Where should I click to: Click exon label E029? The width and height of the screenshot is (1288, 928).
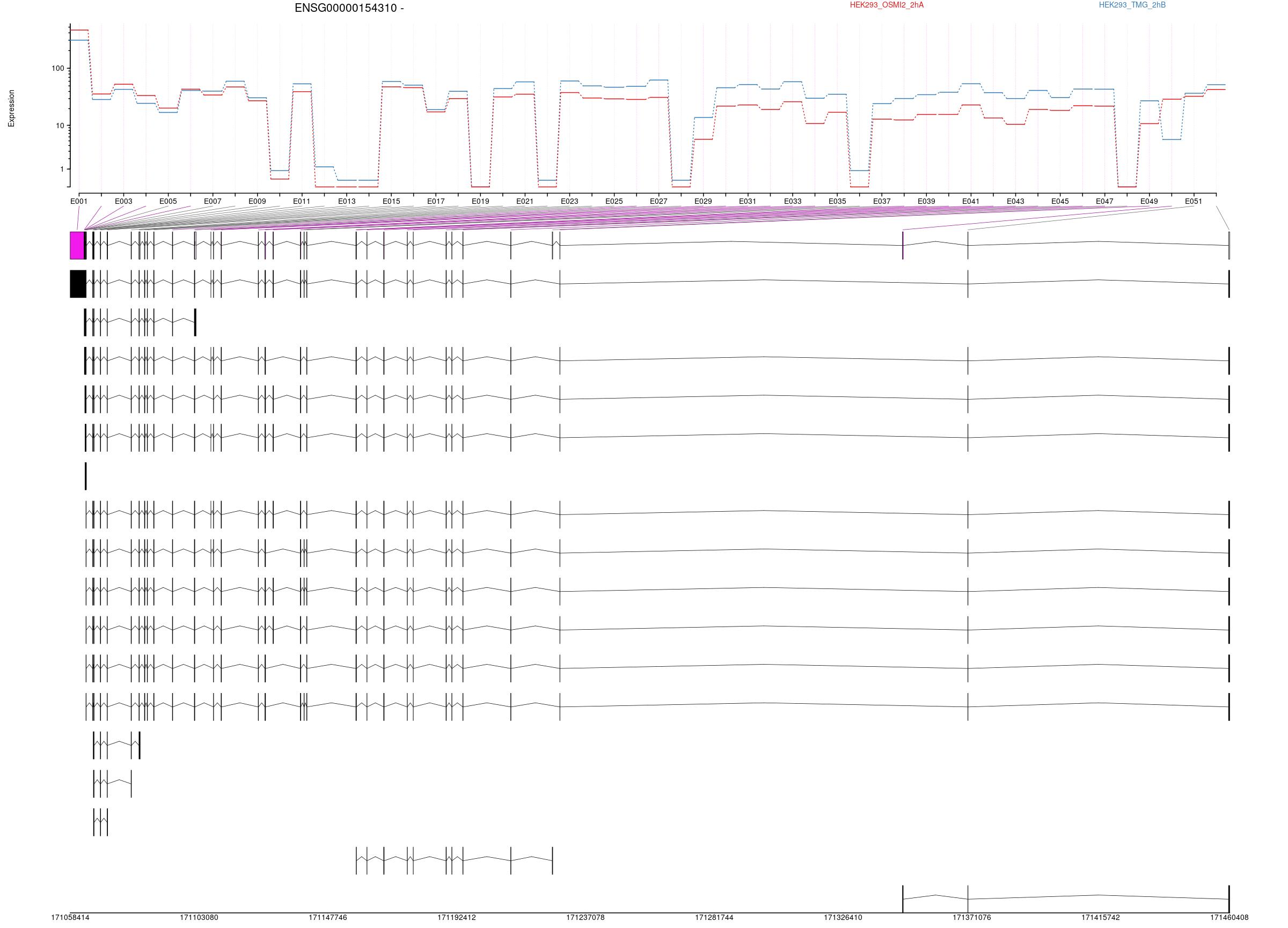(703, 202)
